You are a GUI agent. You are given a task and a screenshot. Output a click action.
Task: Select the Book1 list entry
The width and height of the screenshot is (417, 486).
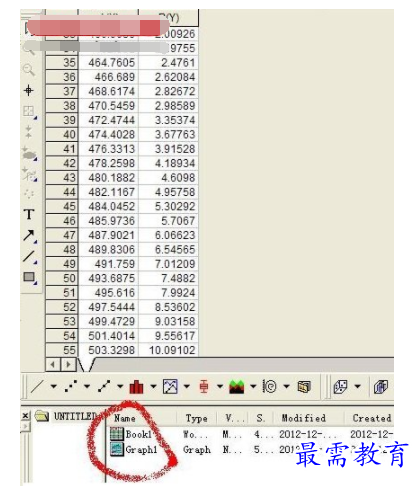click(x=138, y=434)
